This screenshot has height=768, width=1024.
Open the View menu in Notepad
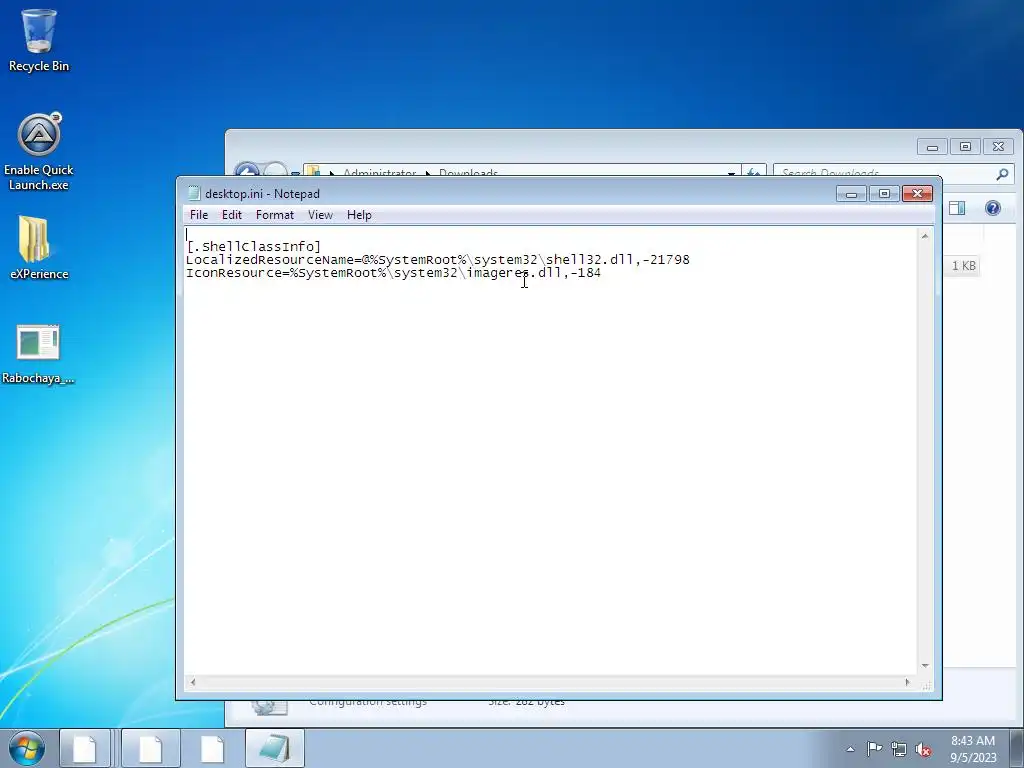click(320, 215)
